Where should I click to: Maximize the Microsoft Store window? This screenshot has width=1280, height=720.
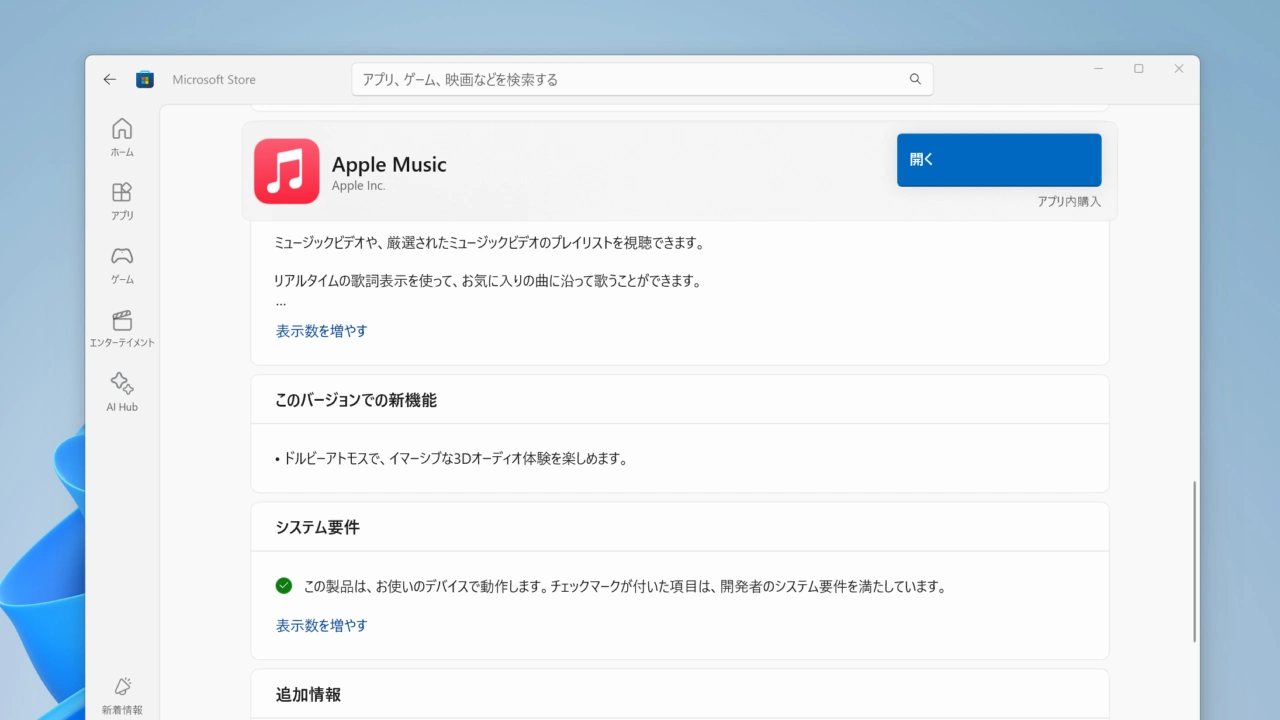[x=1138, y=69]
